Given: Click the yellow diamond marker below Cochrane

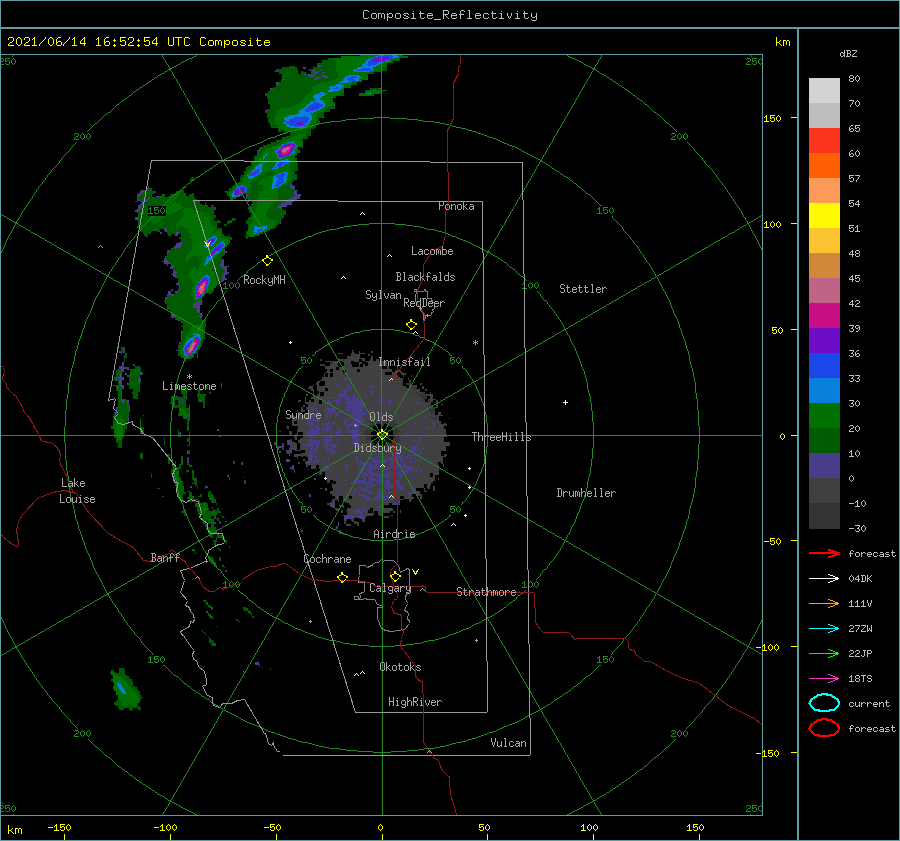Looking at the screenshot, I should 342,577.
